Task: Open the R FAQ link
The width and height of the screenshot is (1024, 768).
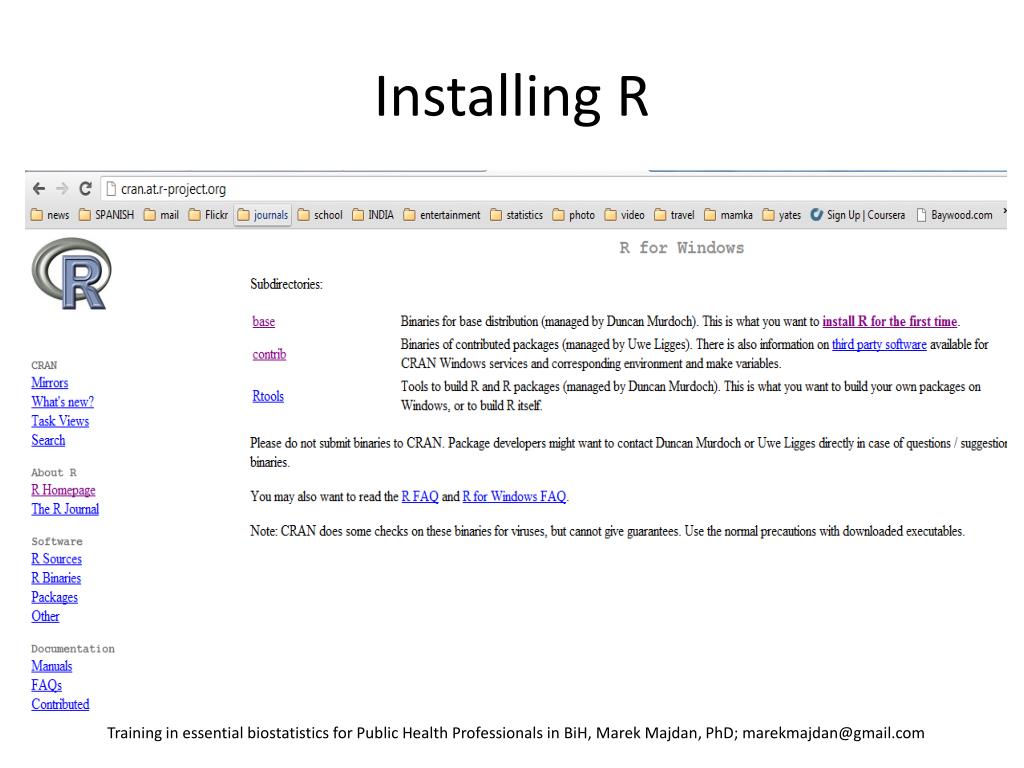Action: pos(420,496)
